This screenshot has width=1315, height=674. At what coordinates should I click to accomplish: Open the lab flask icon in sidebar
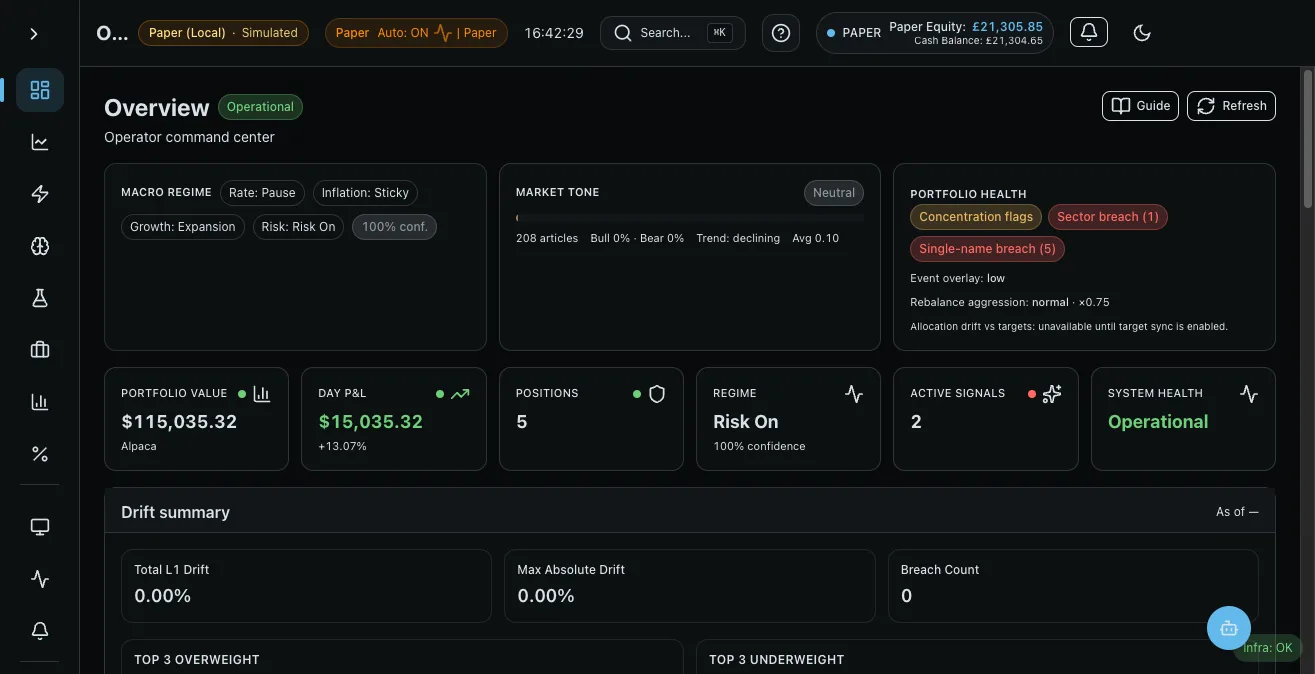pyautogui.click(x=40, y=298)
